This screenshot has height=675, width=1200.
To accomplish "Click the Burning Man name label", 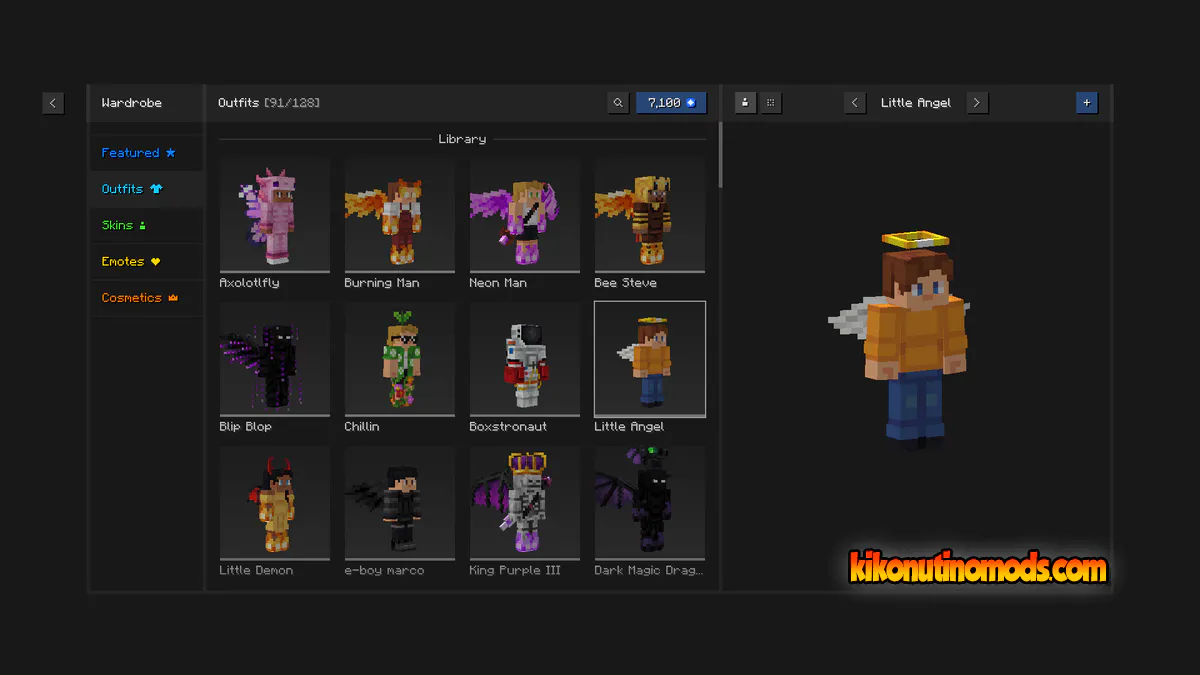I will (x=382, y=283).
